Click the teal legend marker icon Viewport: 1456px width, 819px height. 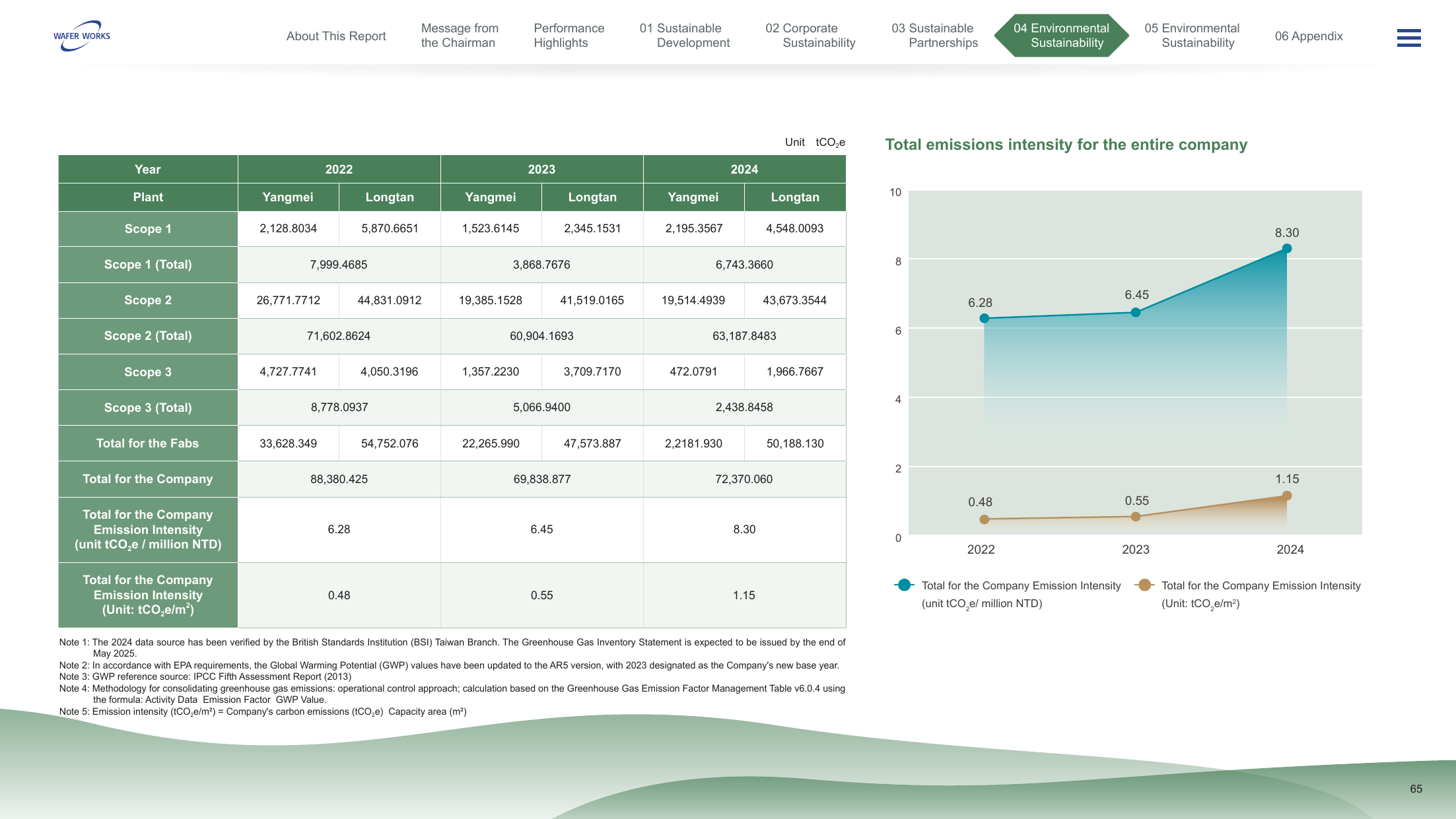904,585
